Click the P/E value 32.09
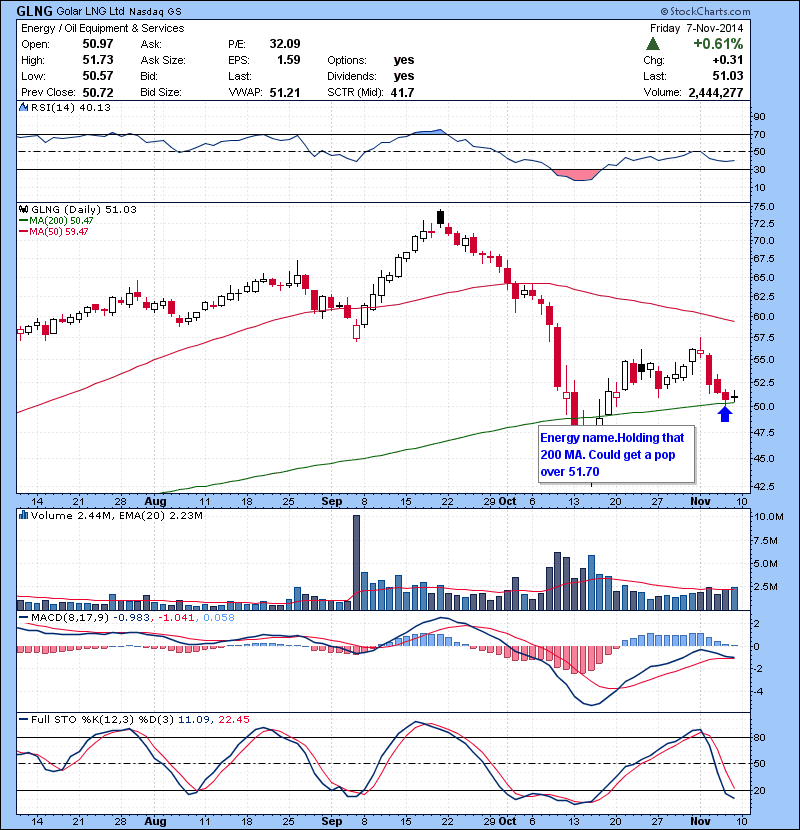The height and width of the screenshot is (830, 800). tap(284, 44)
